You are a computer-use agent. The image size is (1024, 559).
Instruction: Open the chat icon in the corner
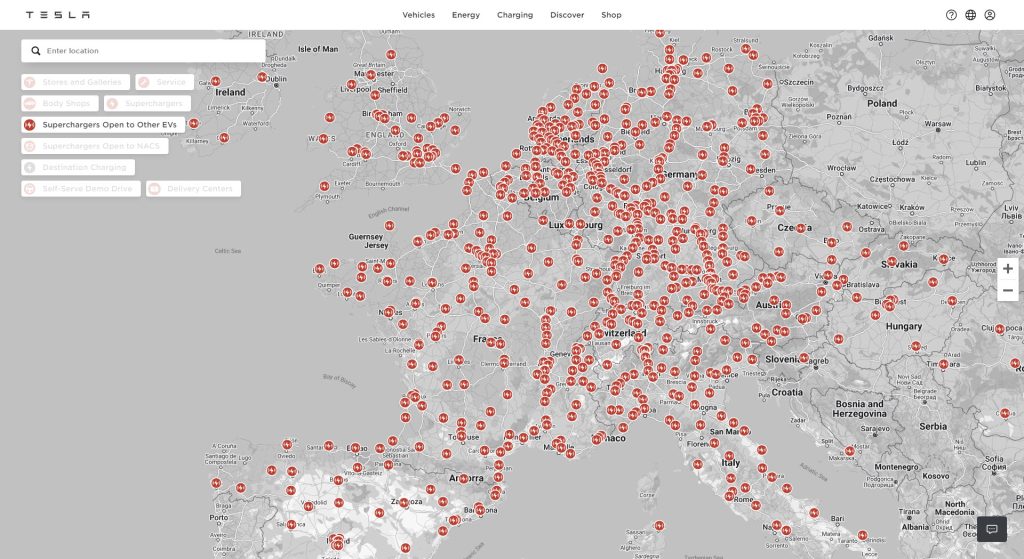991,529
